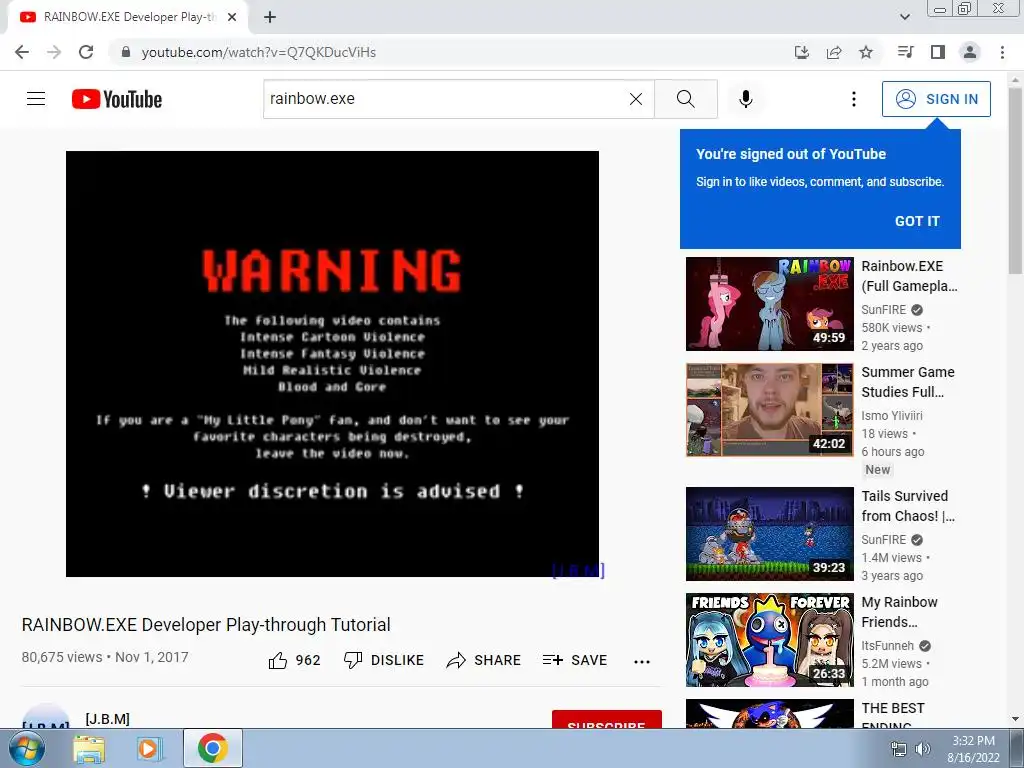Share this page from address bar
Viewport: 1024px width, 768px height.
pos(834,52)
